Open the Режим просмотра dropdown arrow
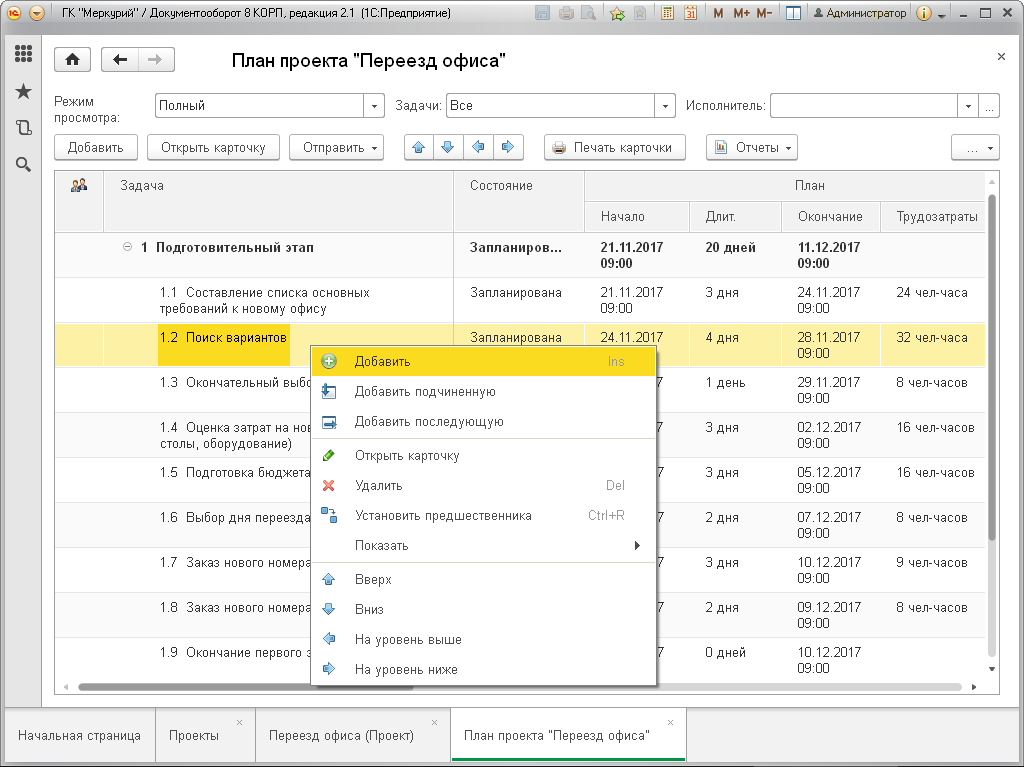The width and height of the screenshot is (1024, 767). point(374,106)
